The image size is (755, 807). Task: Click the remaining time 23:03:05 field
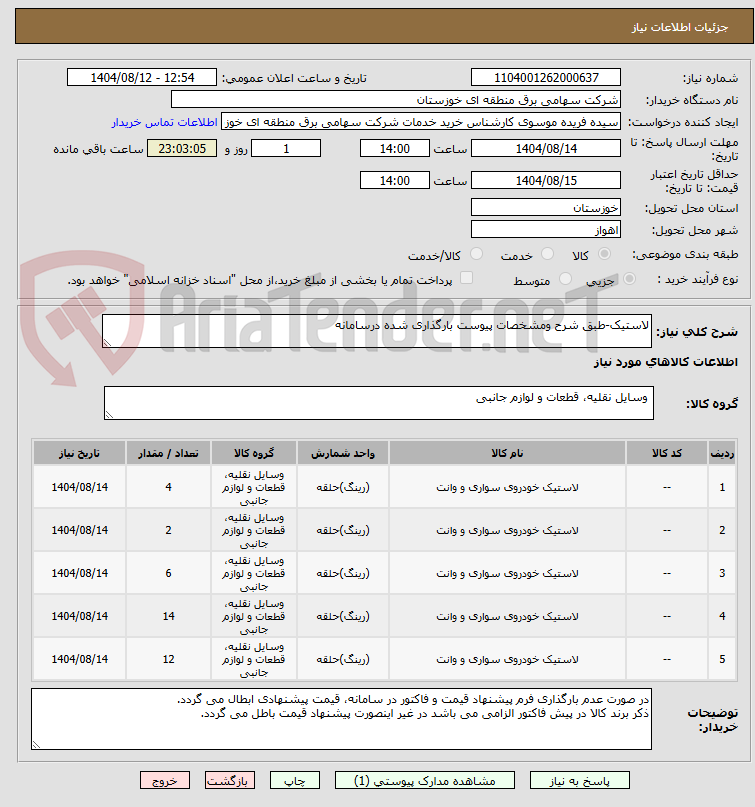(182, 149)
